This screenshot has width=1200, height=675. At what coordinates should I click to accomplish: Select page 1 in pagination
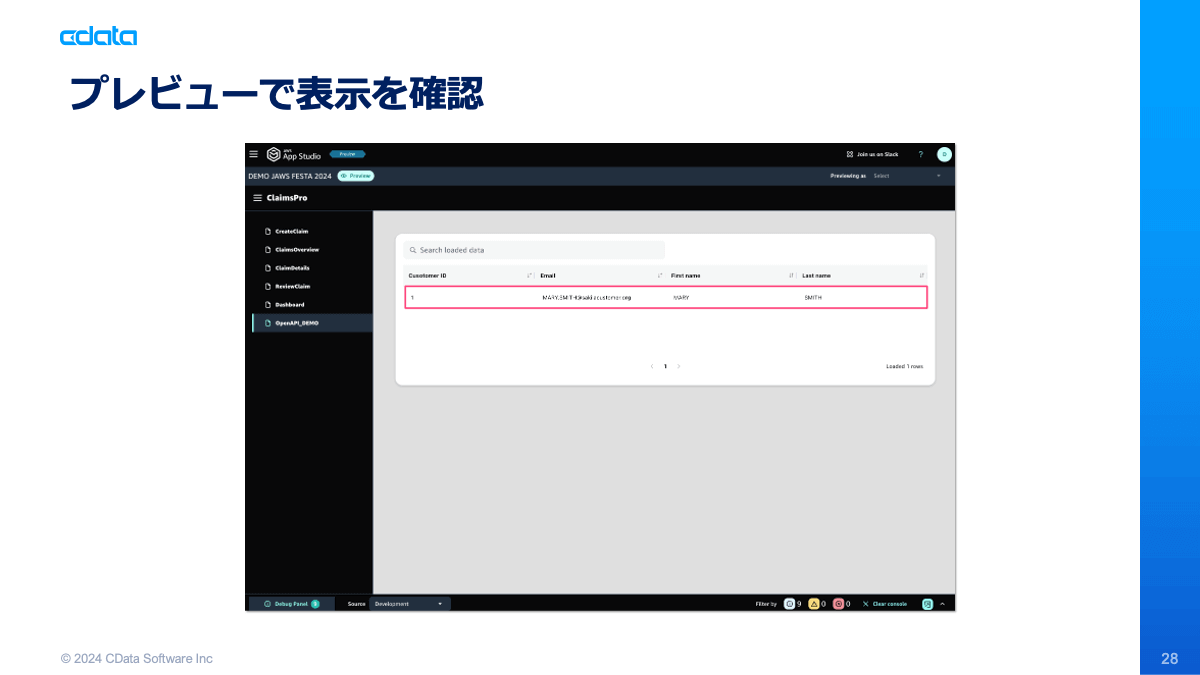(665, 366)
